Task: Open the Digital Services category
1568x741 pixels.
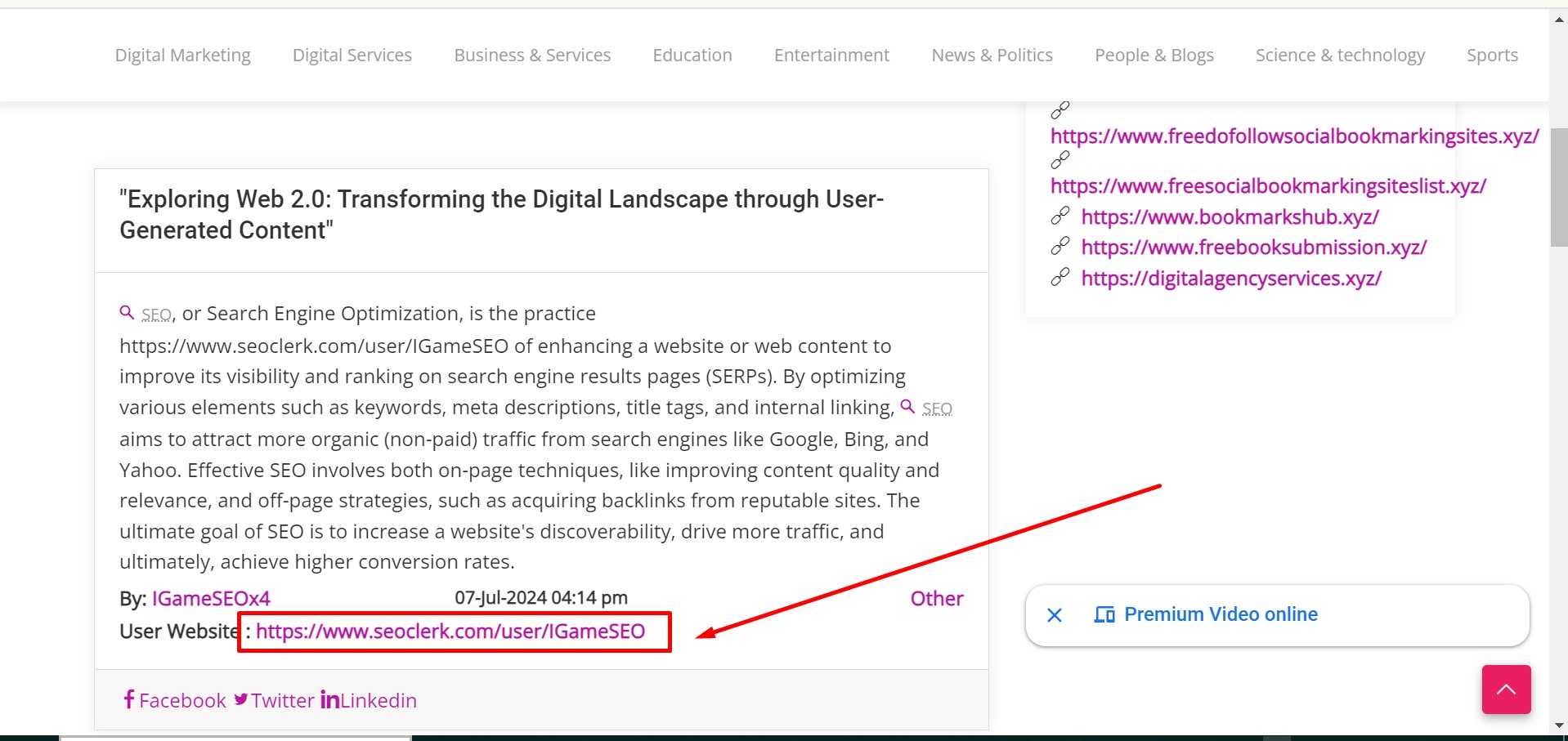Action: point(352,55)
